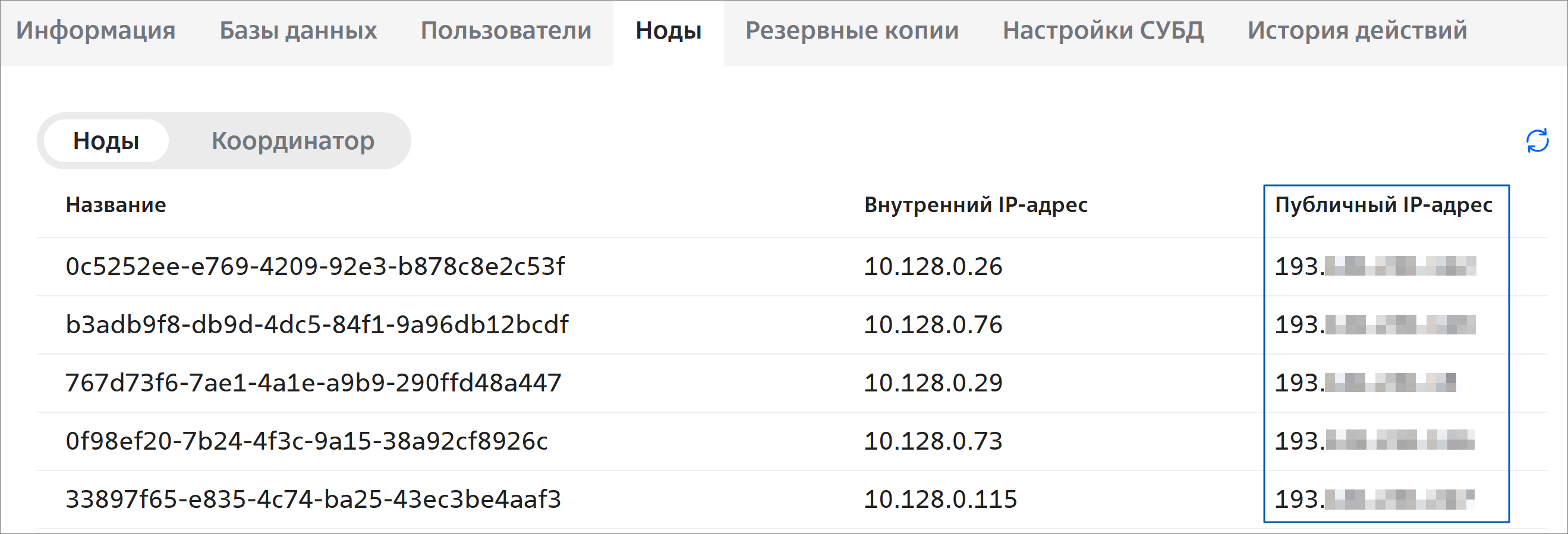
Task: Open the Настройки СУБД tab
Action: [x=1103, y=30]
